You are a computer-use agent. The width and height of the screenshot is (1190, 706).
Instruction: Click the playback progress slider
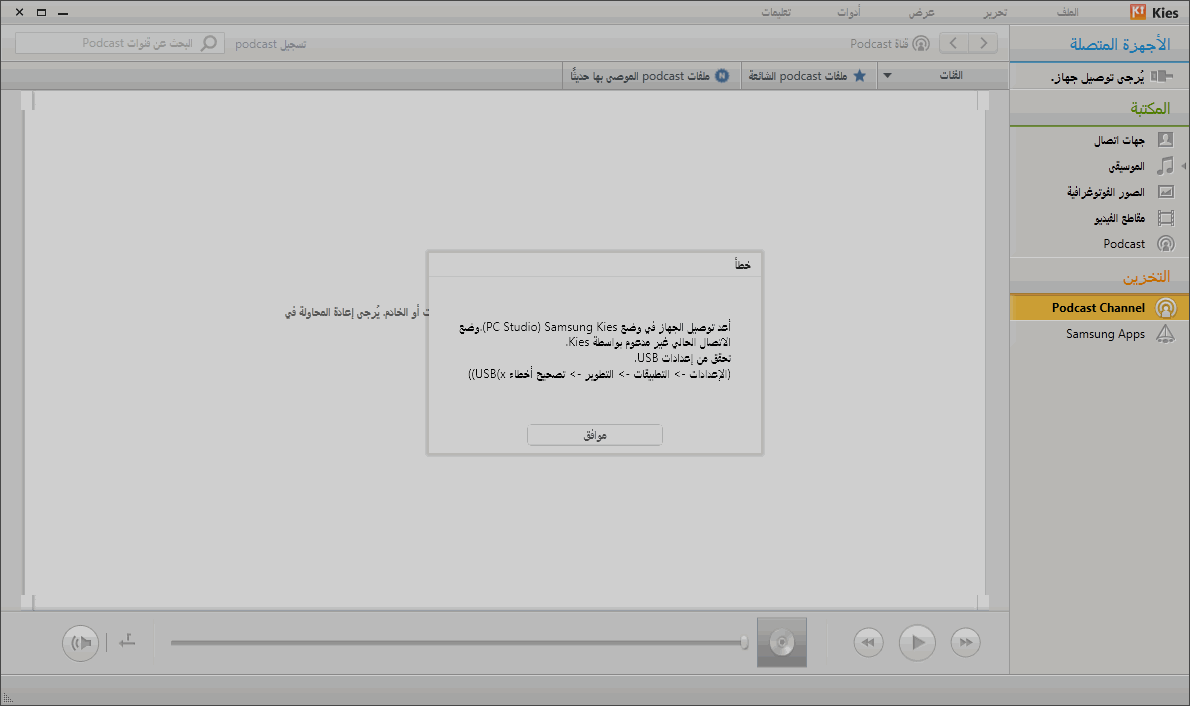pyautogui.click(x=458, y=642)
